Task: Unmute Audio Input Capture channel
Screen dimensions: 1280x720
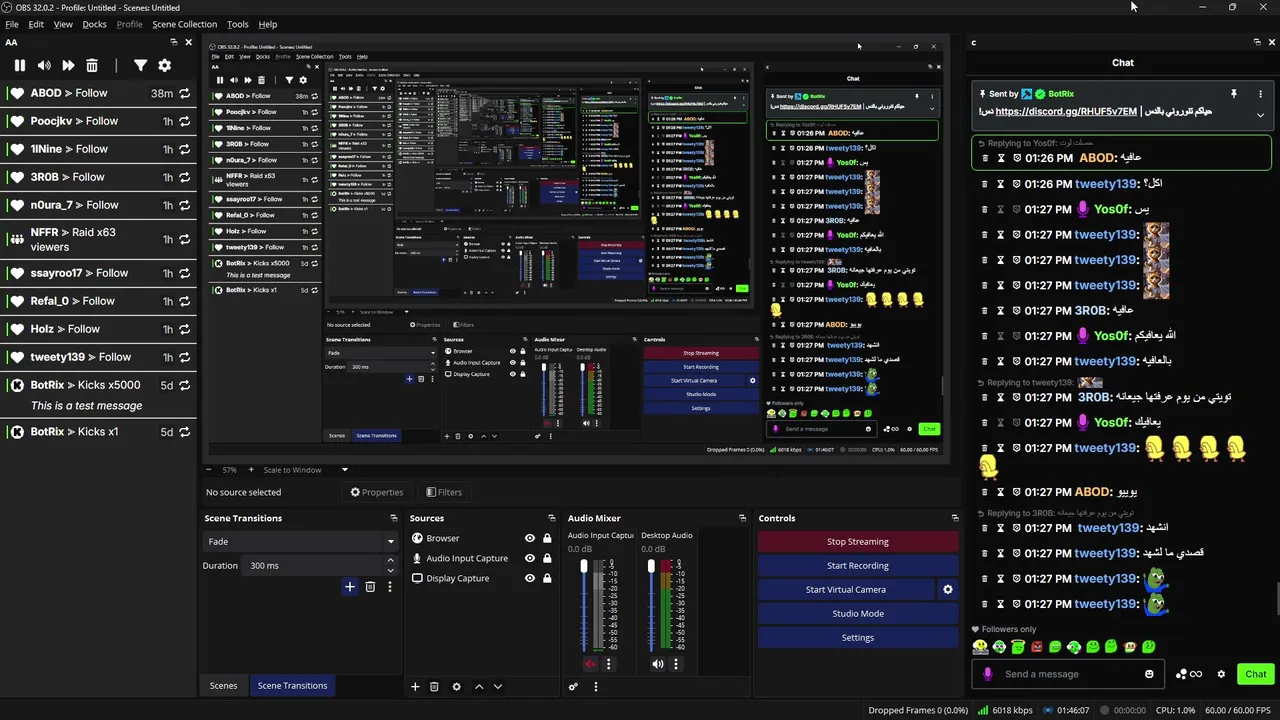Action: [x=590, y=664]
